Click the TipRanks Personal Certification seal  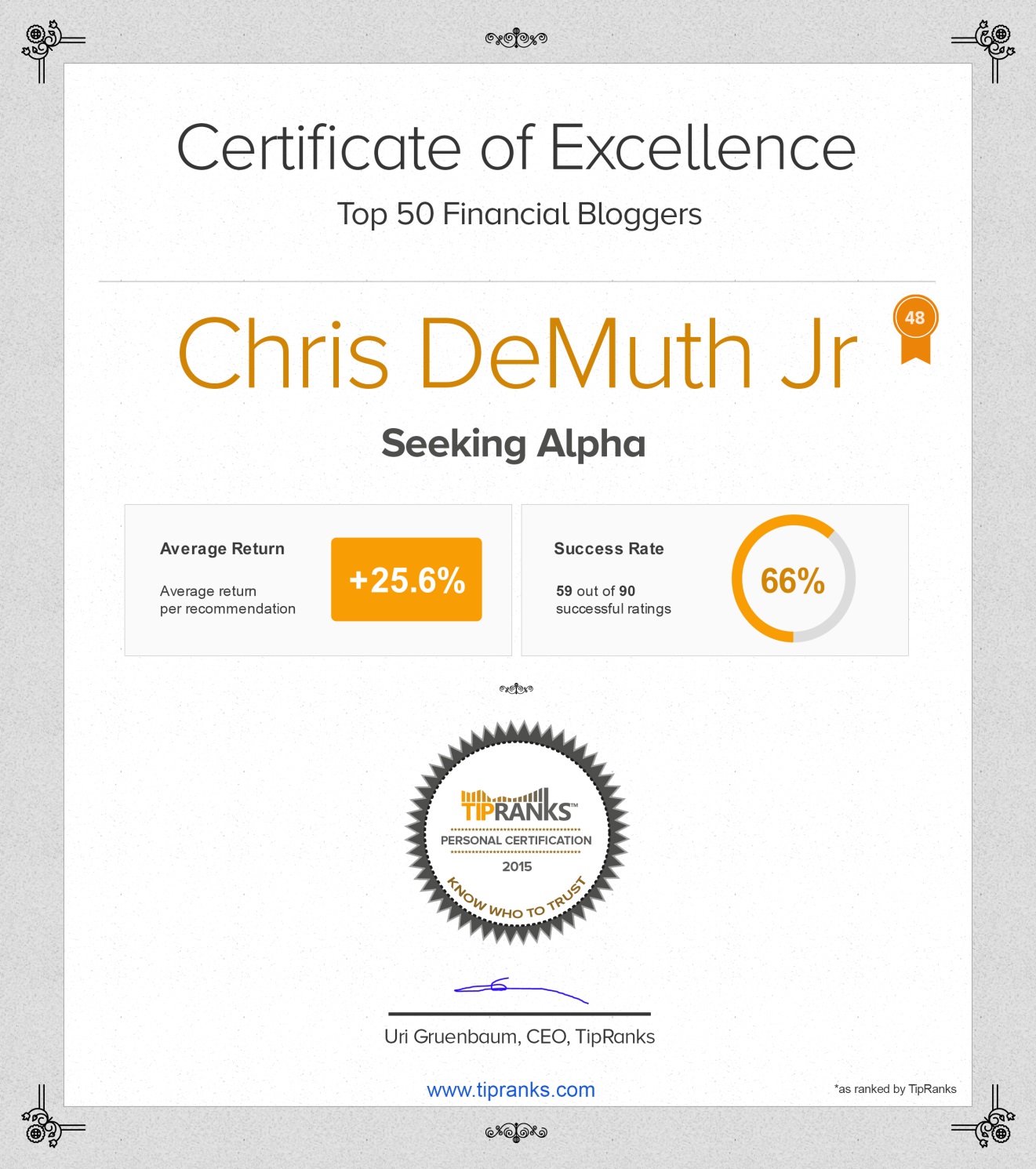[517, 833]
